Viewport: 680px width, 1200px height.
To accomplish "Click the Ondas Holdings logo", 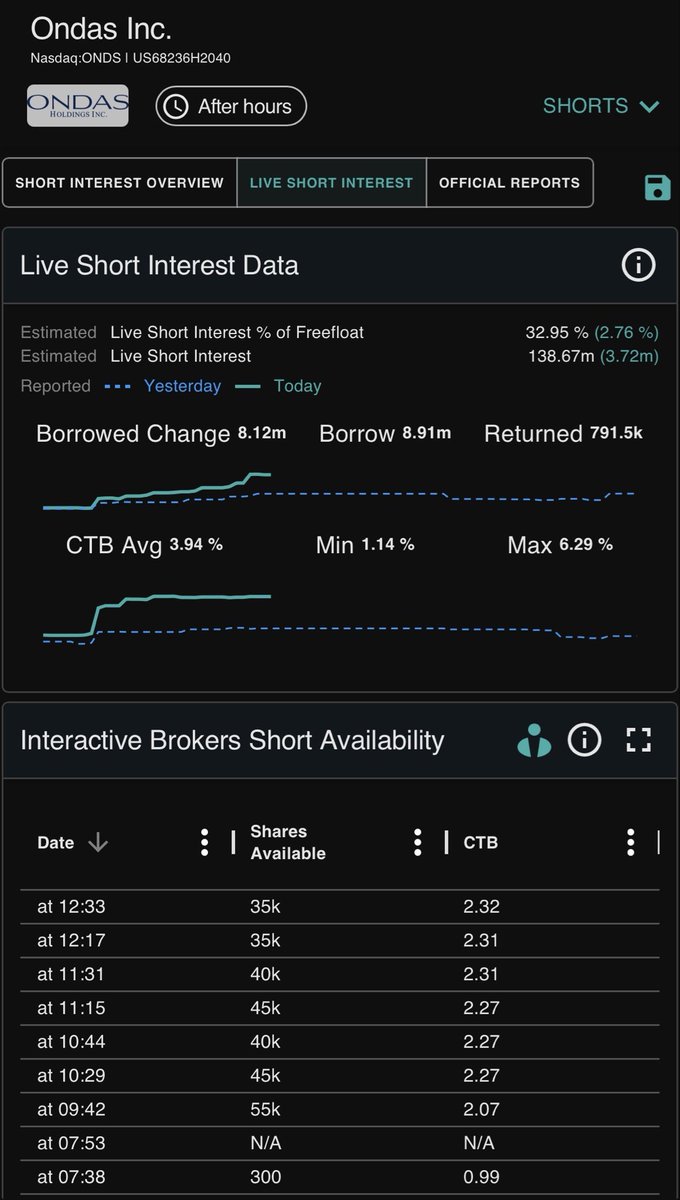I will [x=78, y=105].
